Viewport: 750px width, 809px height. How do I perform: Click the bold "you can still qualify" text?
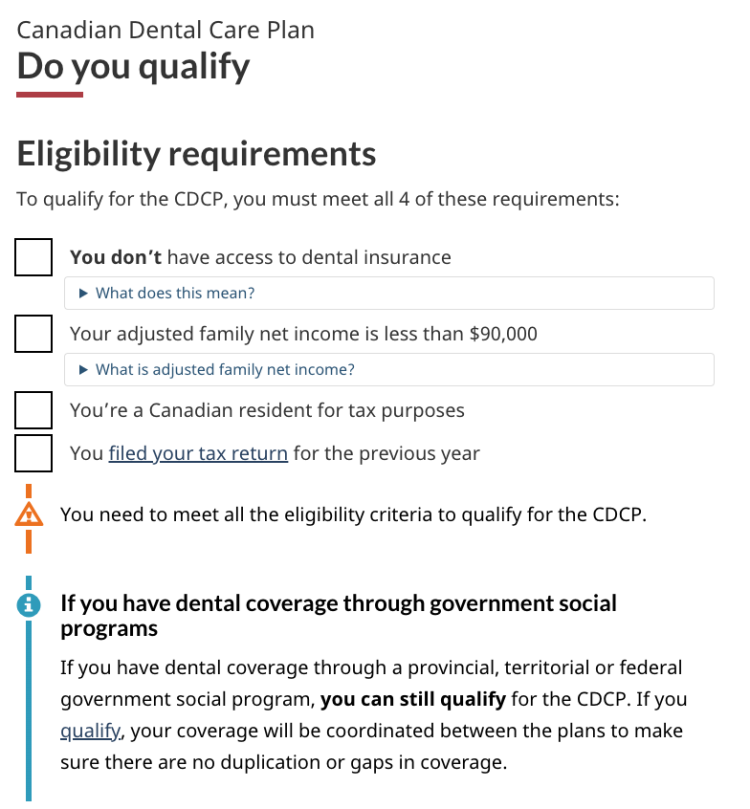point(413,699)
